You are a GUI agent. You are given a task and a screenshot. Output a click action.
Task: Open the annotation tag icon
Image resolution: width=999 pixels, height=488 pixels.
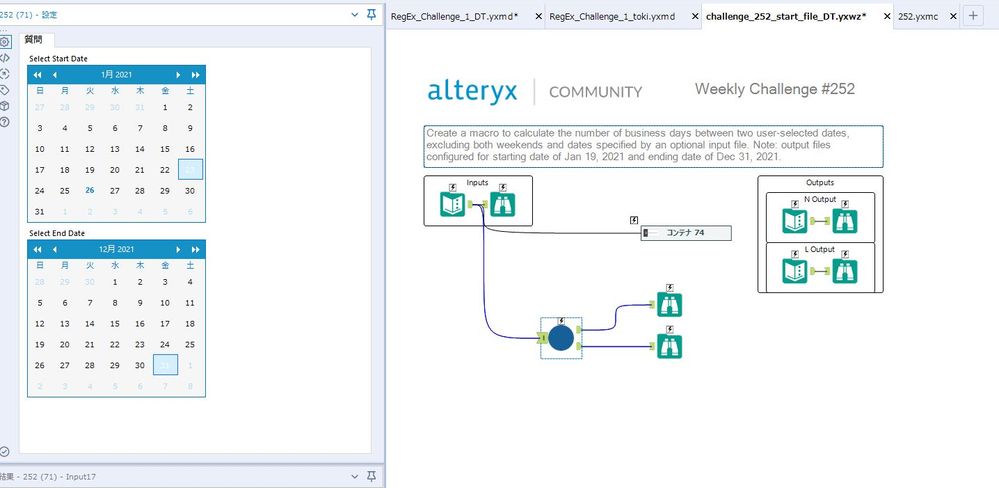(x=4, y=90)
